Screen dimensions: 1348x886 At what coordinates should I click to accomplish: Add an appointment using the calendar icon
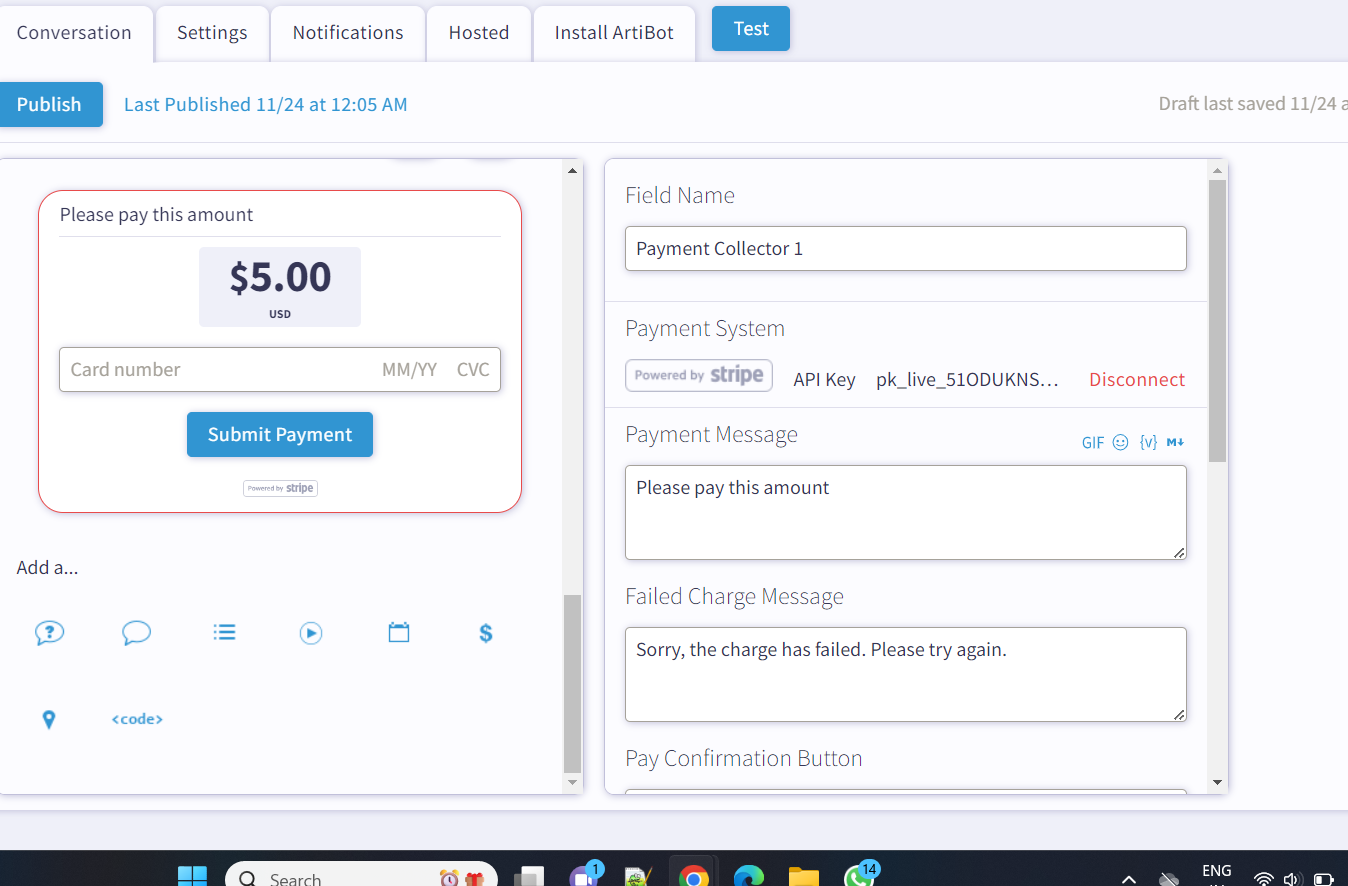pyautogui.click(x=398, y=631)
